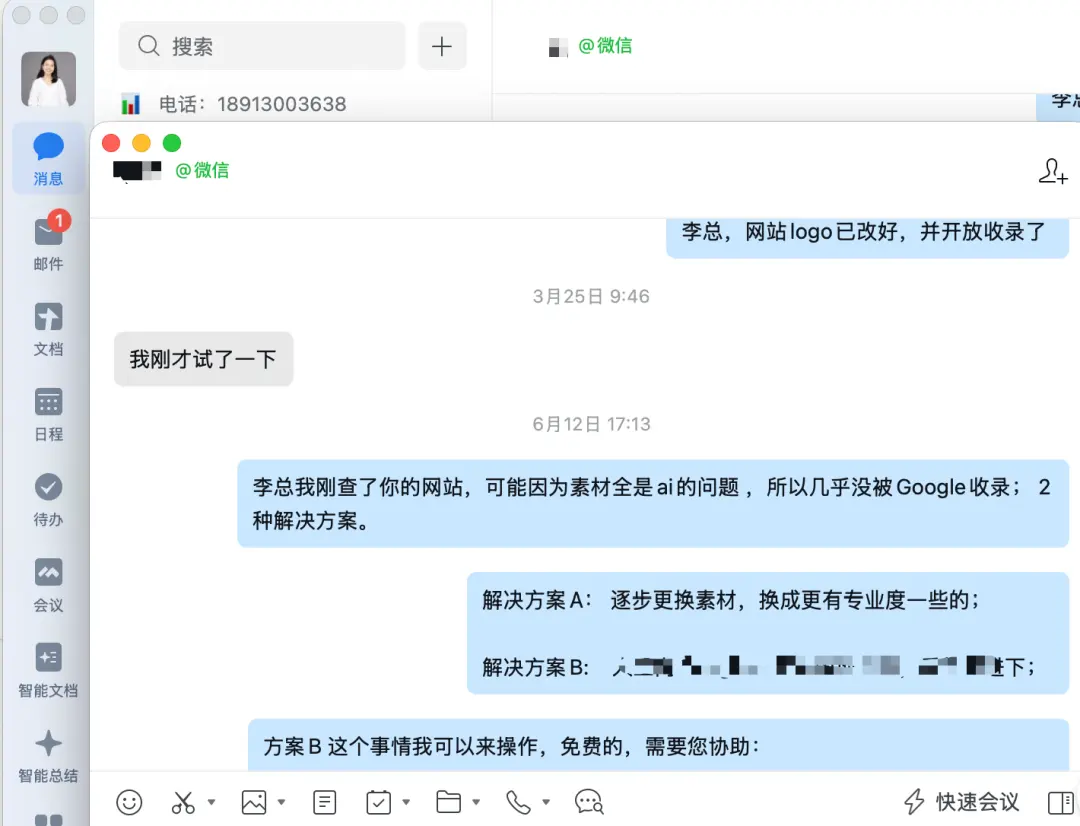The image size is (1080, 826).
Task: Open chat history search icon
Action: click(x=589, y=802)
